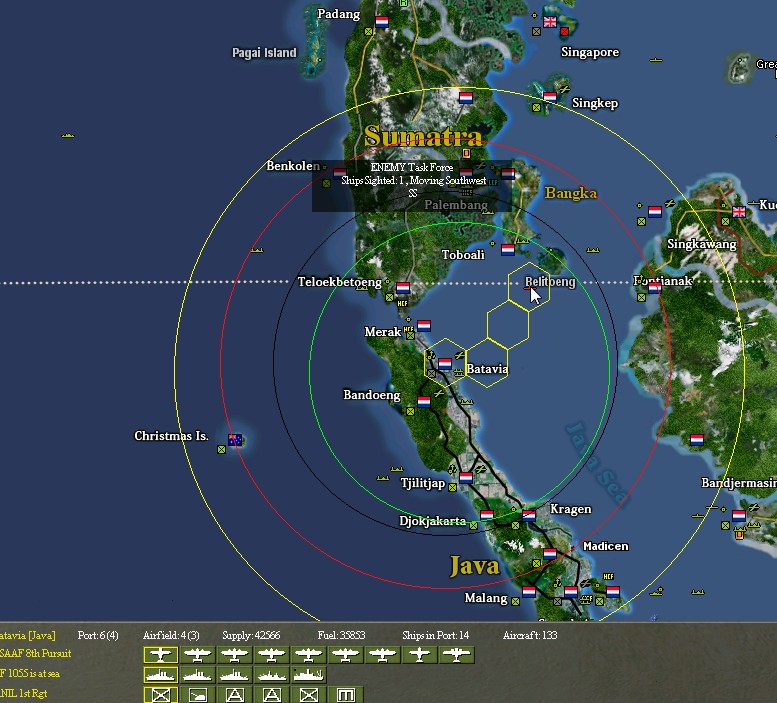Image resolution: width=777 pixels, height=703 pixels.
Task: Click the Dutch flag at Batavia
Action: point(445,364)
